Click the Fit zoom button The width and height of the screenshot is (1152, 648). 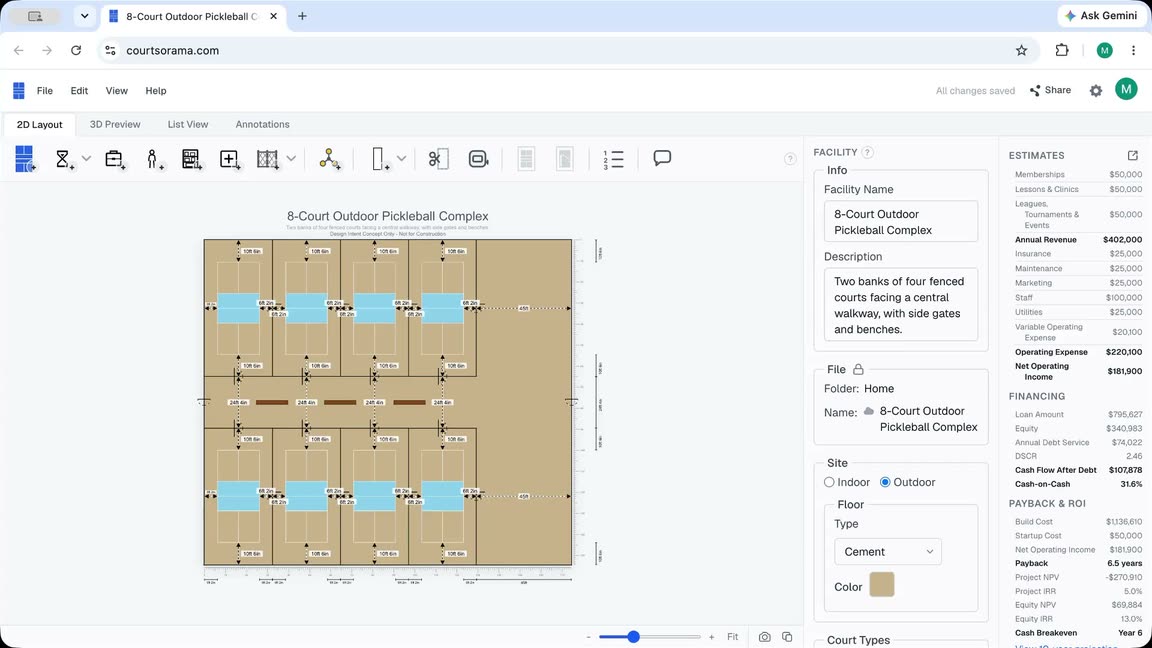pyautogui.click(x=732, y=637)
